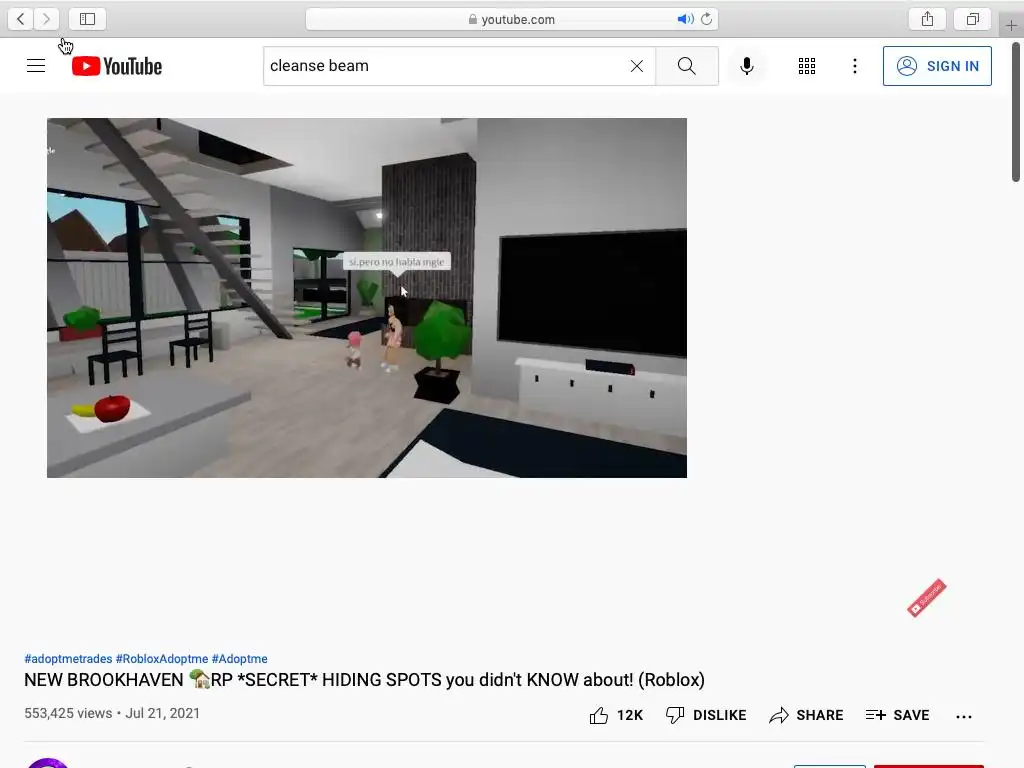Go forward with Safari forward arrow
Image resolution: width=1024 pixels, height=768 pixels.
click(x=46, y=19)
